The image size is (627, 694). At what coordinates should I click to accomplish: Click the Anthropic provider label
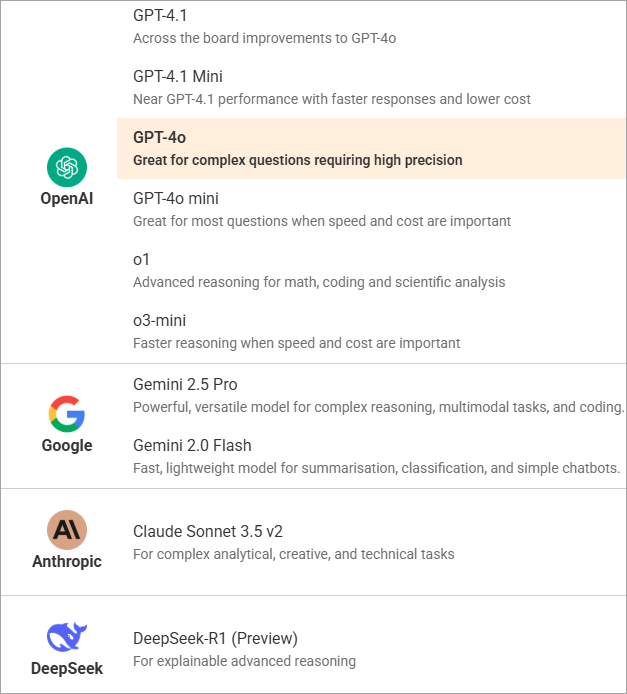tap(67, 561)
